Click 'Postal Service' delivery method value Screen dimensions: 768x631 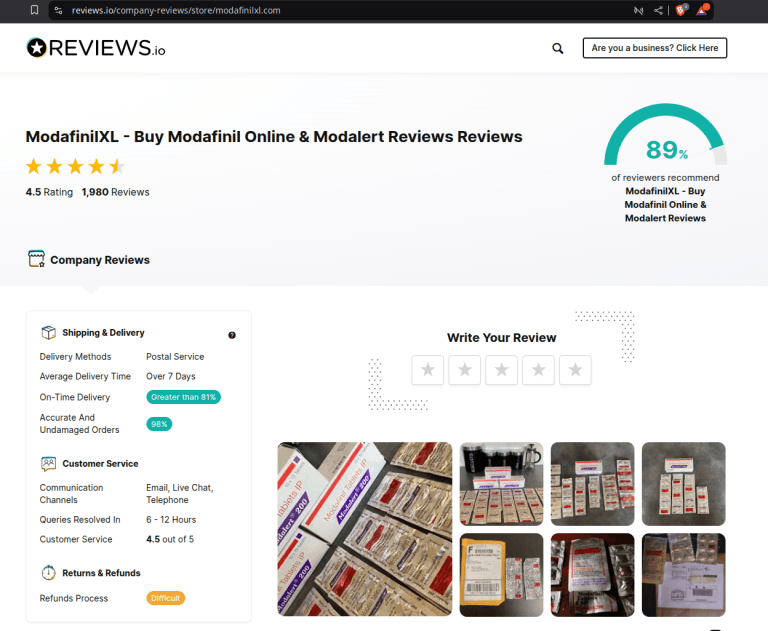[175, 357]
